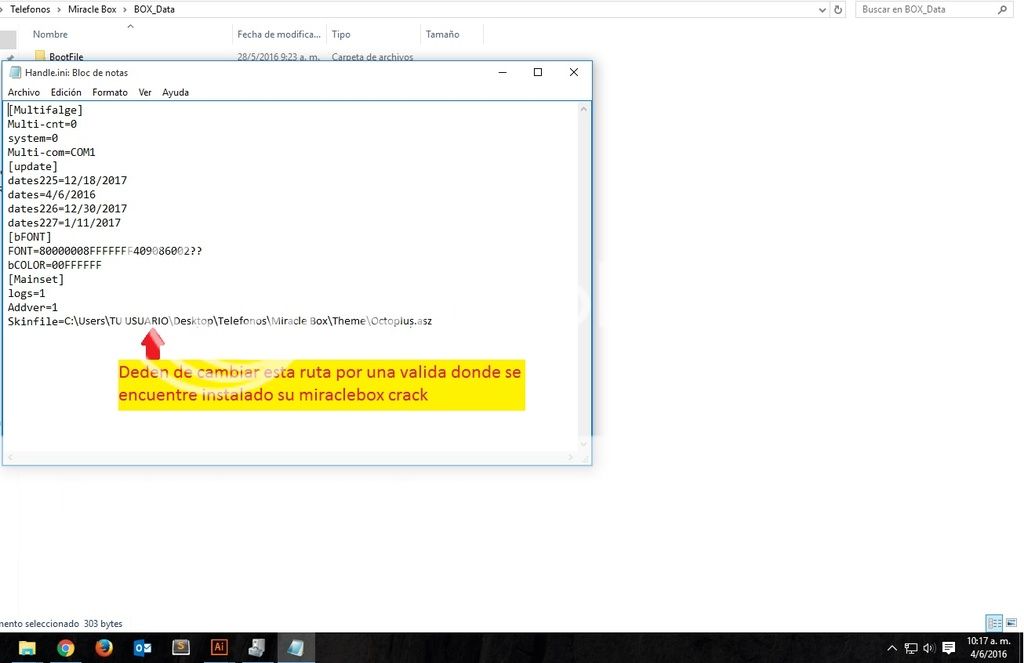Open the Action Center notifications icon
The width and height of the screenshot is (1024, 663).
point(949,648)
